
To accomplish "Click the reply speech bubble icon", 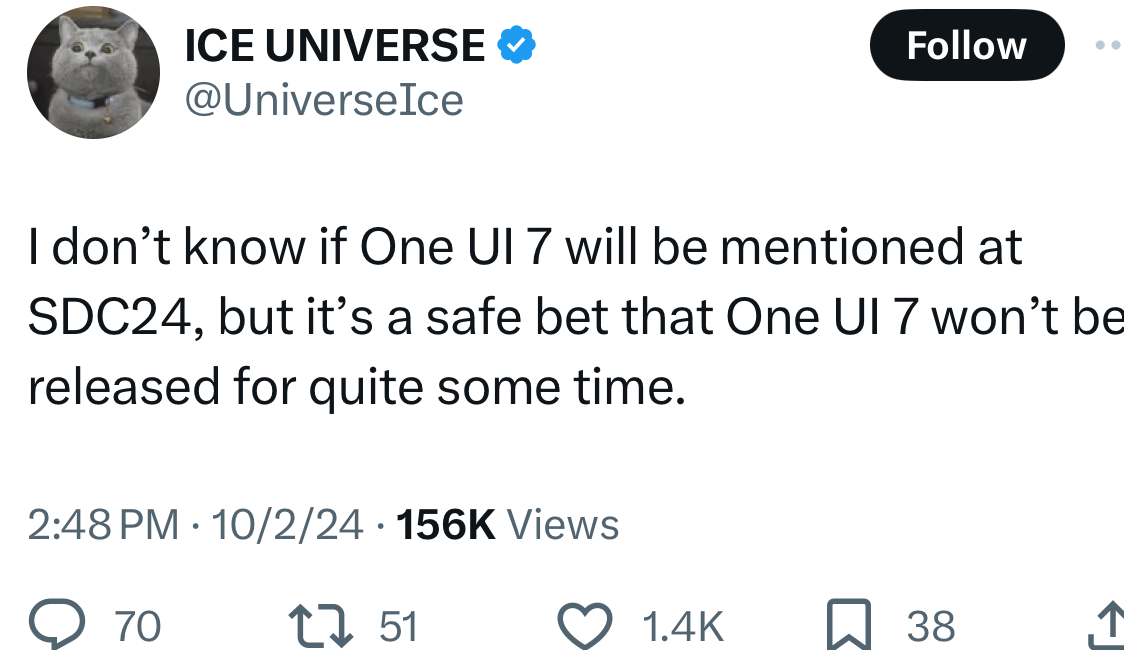I will 76,625.
